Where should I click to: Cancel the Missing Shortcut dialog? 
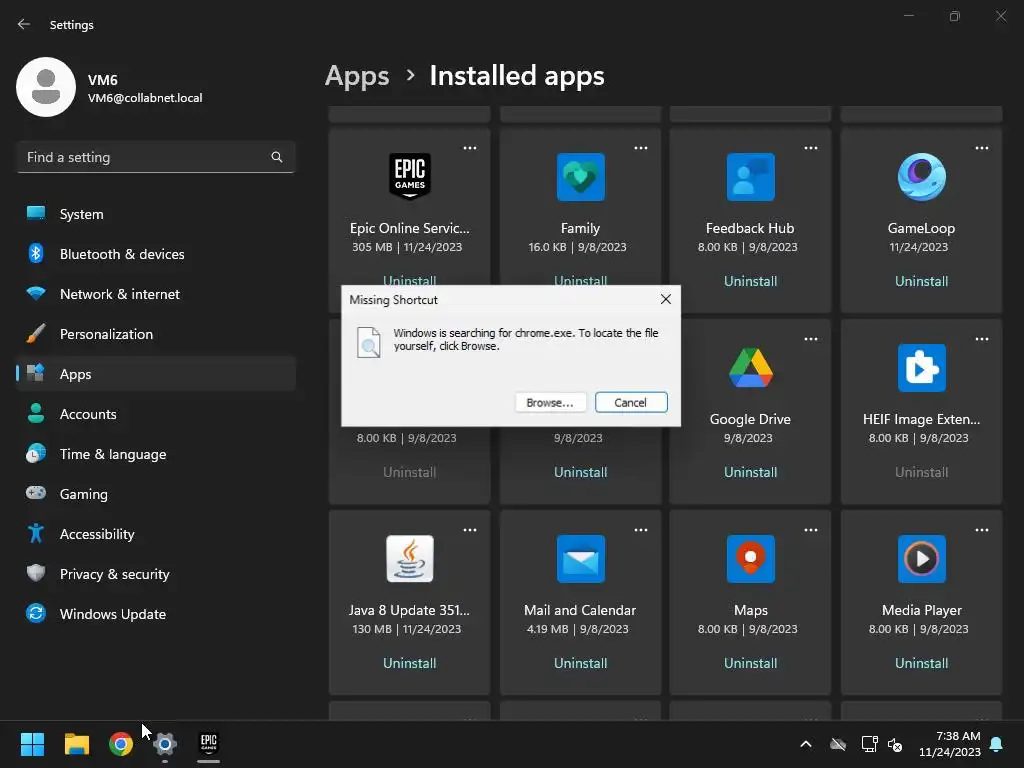click(x=631, y=402)
